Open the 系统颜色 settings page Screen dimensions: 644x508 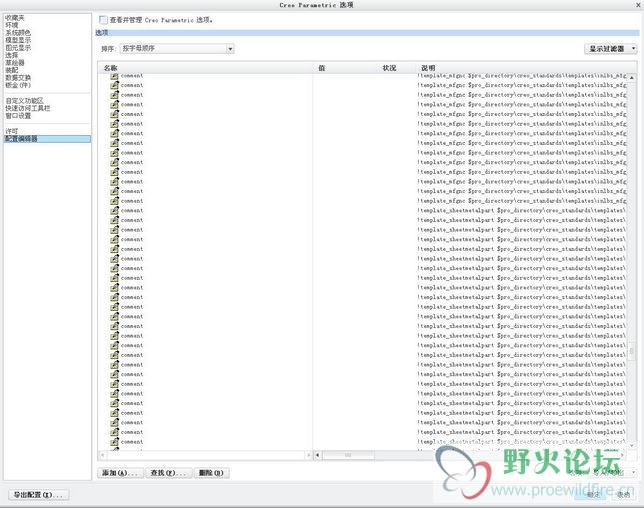click(x=18, y=32)
